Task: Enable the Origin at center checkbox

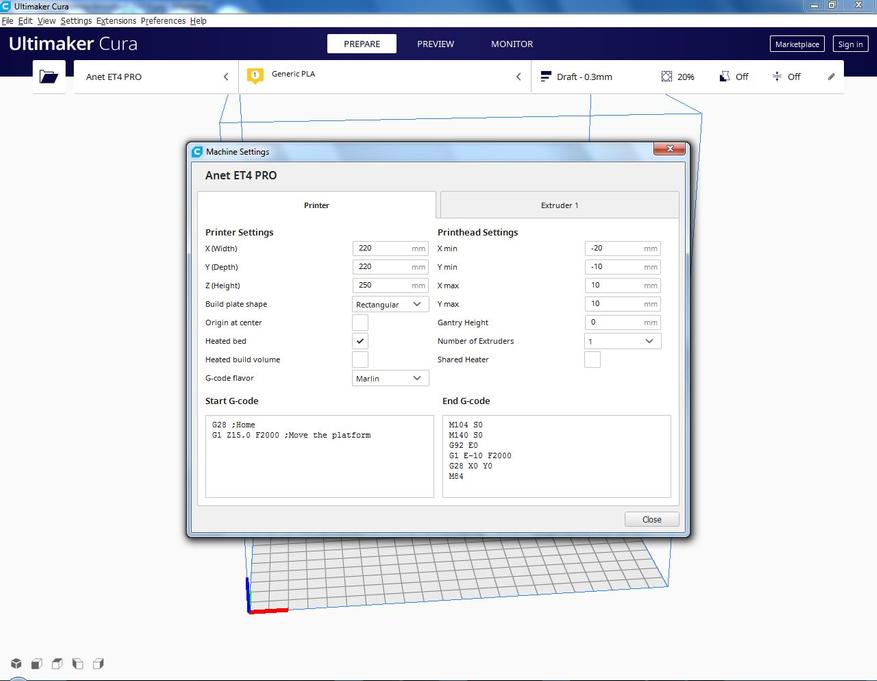Action: click(360, 323)
